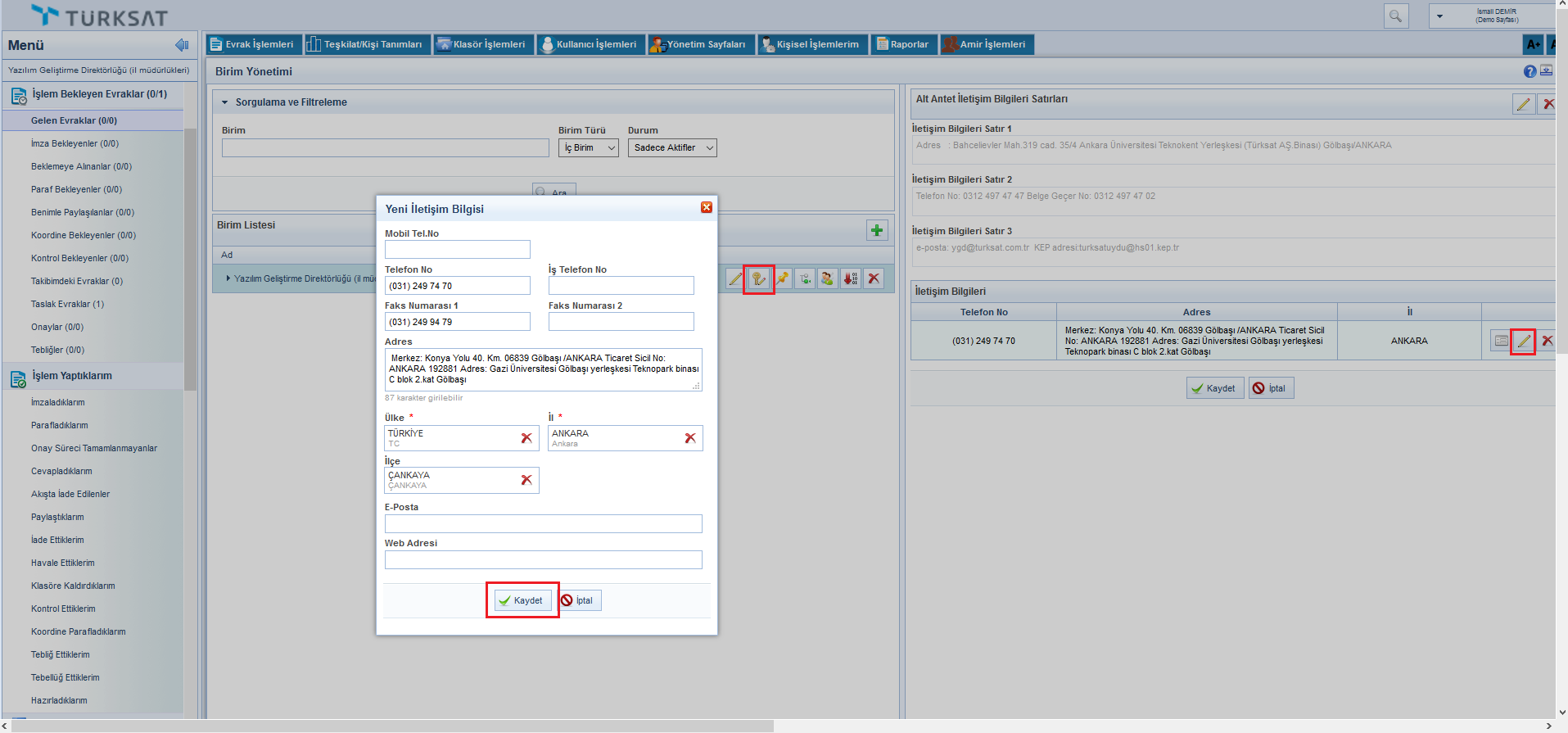Collapse the Sorgulama ve Filtreleme section
This screenshot has width=1568, height=733.
[225, 102]
